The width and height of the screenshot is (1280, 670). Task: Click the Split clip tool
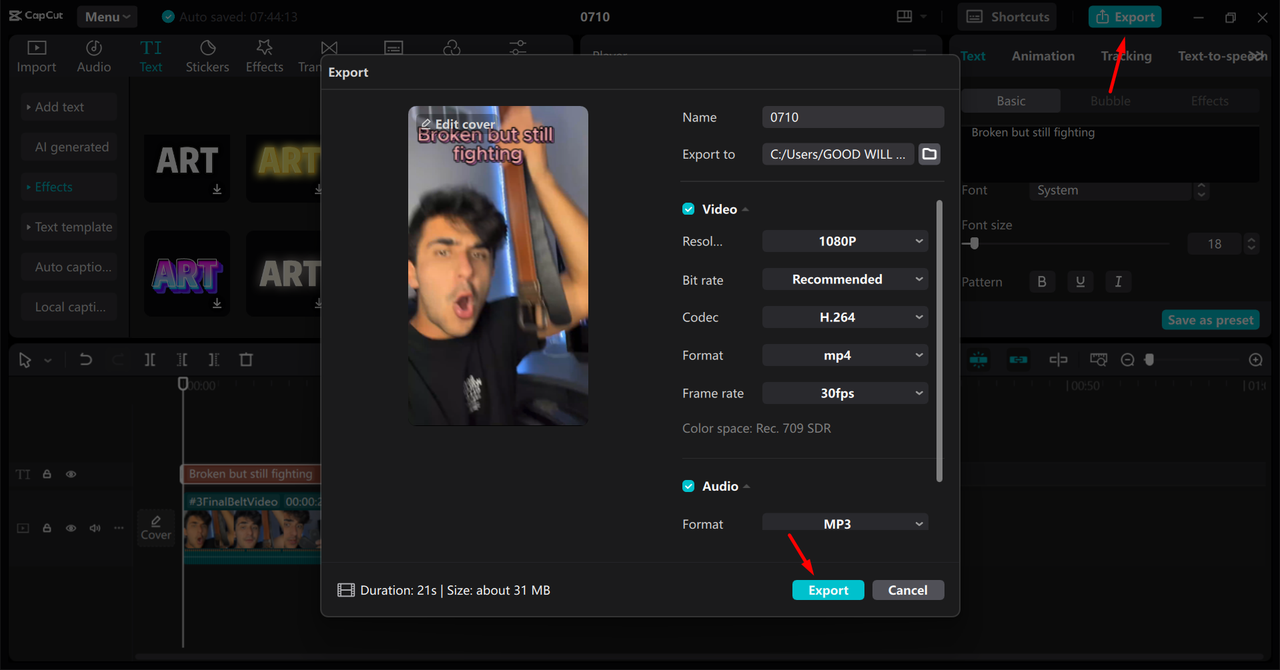(150, 360)
